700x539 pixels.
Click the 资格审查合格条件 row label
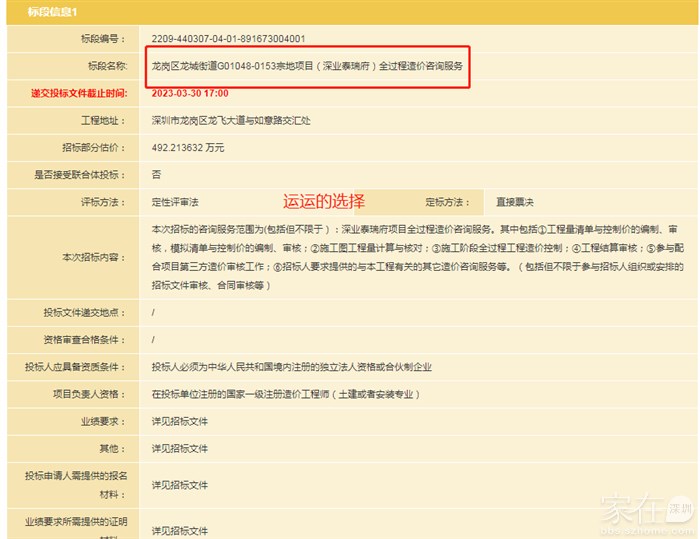coord(84,339)
